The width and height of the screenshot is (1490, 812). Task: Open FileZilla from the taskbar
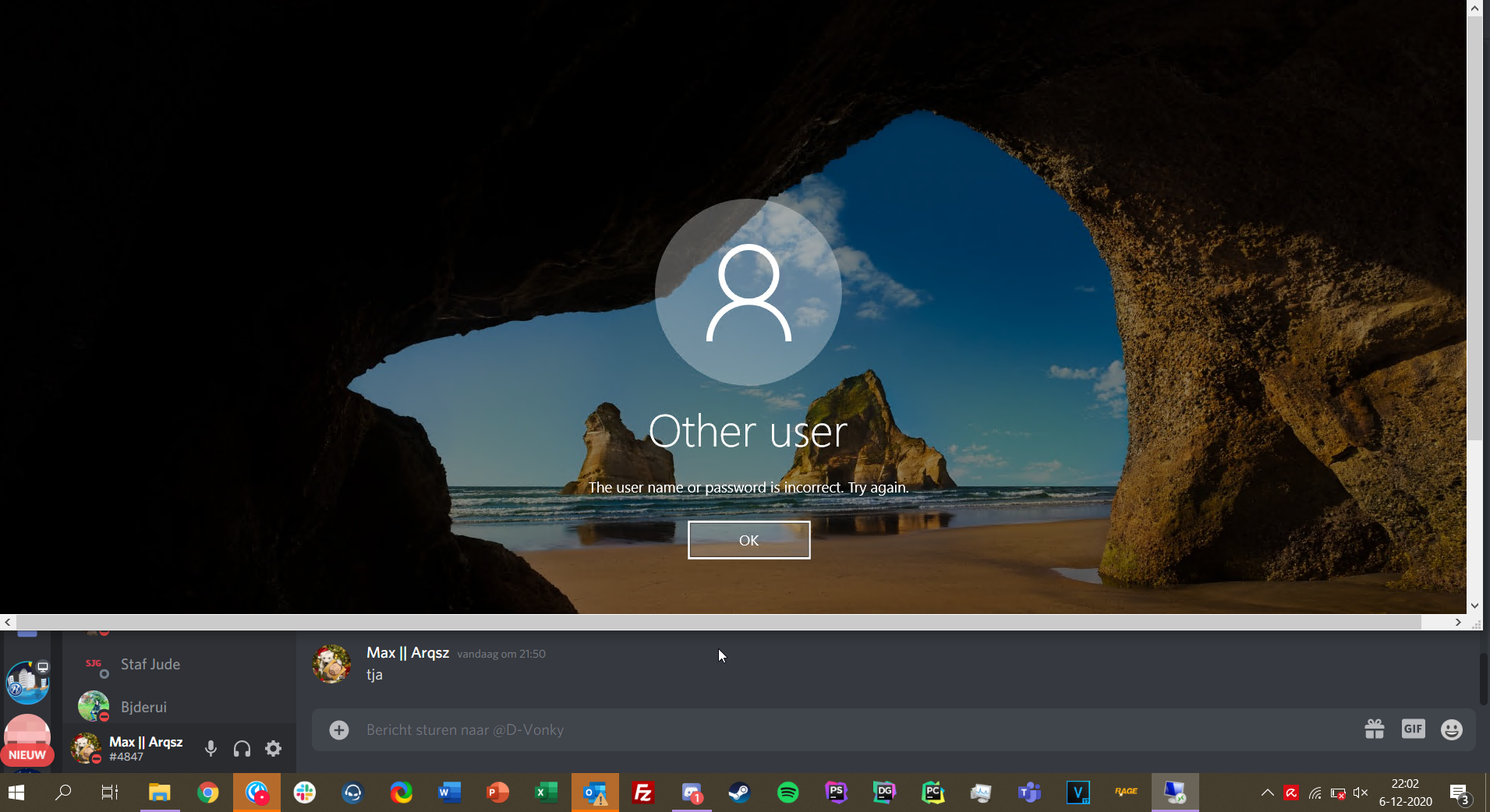point(643,793)
